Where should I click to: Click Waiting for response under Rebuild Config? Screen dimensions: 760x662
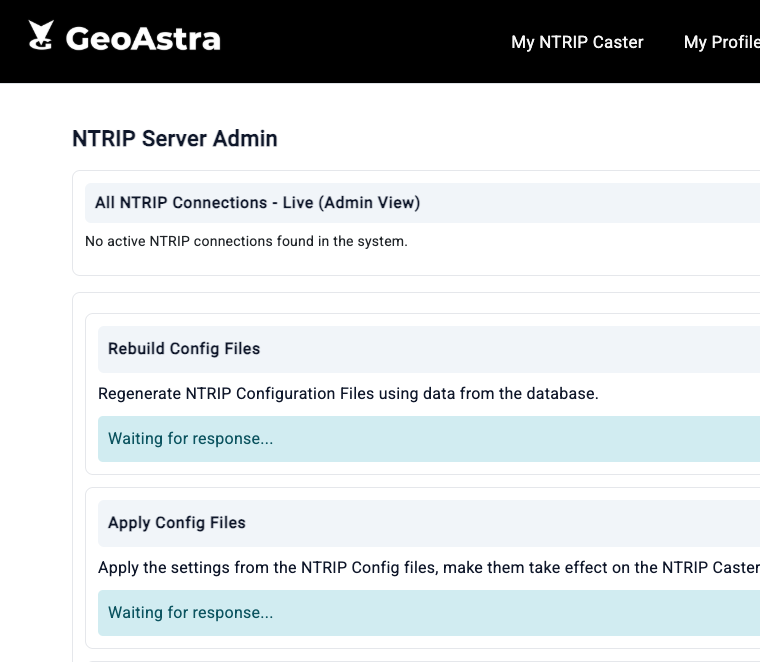point(429,439)
